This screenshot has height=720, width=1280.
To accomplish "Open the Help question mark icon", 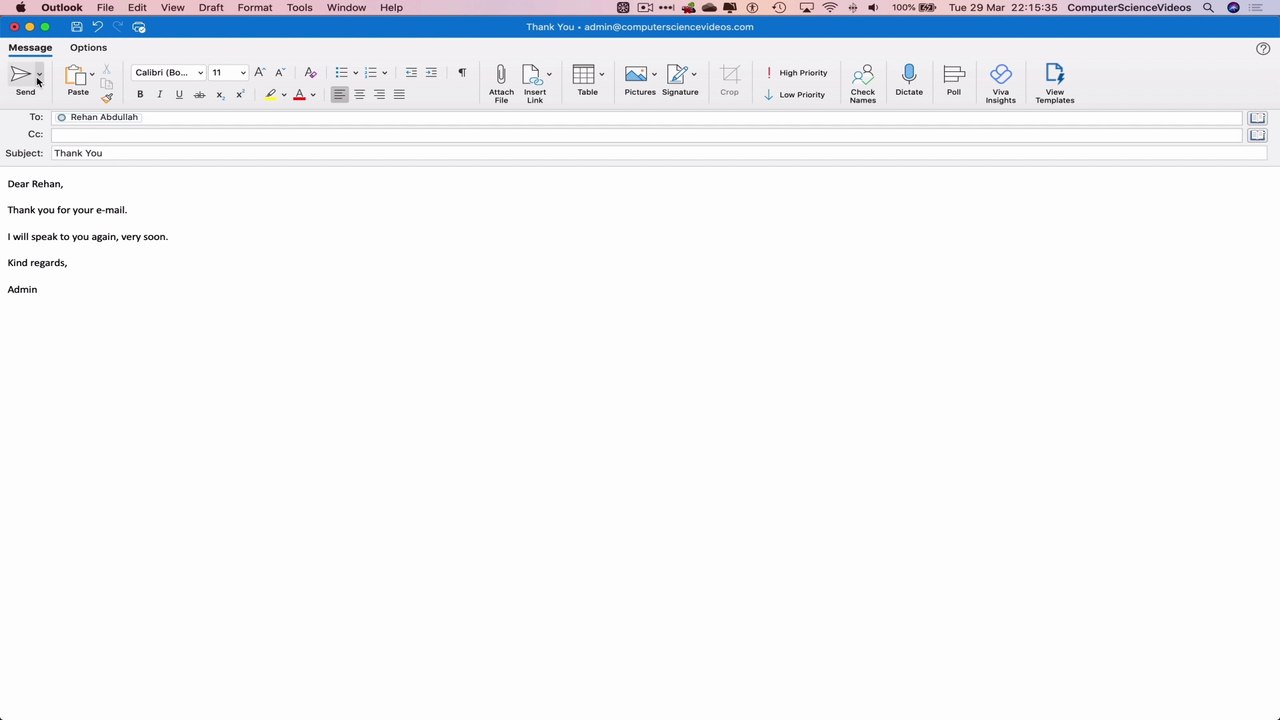I will tap(1263, 48).
